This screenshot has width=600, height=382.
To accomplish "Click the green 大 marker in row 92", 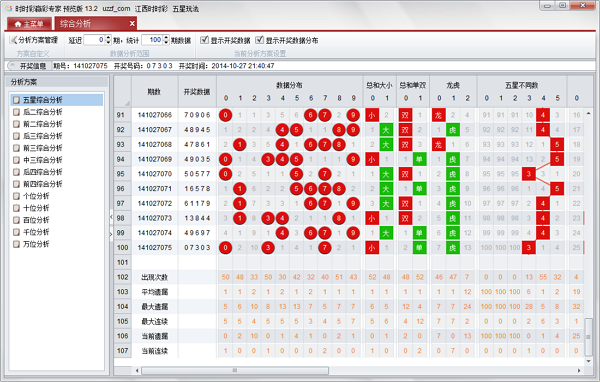I will click(386, 130).
